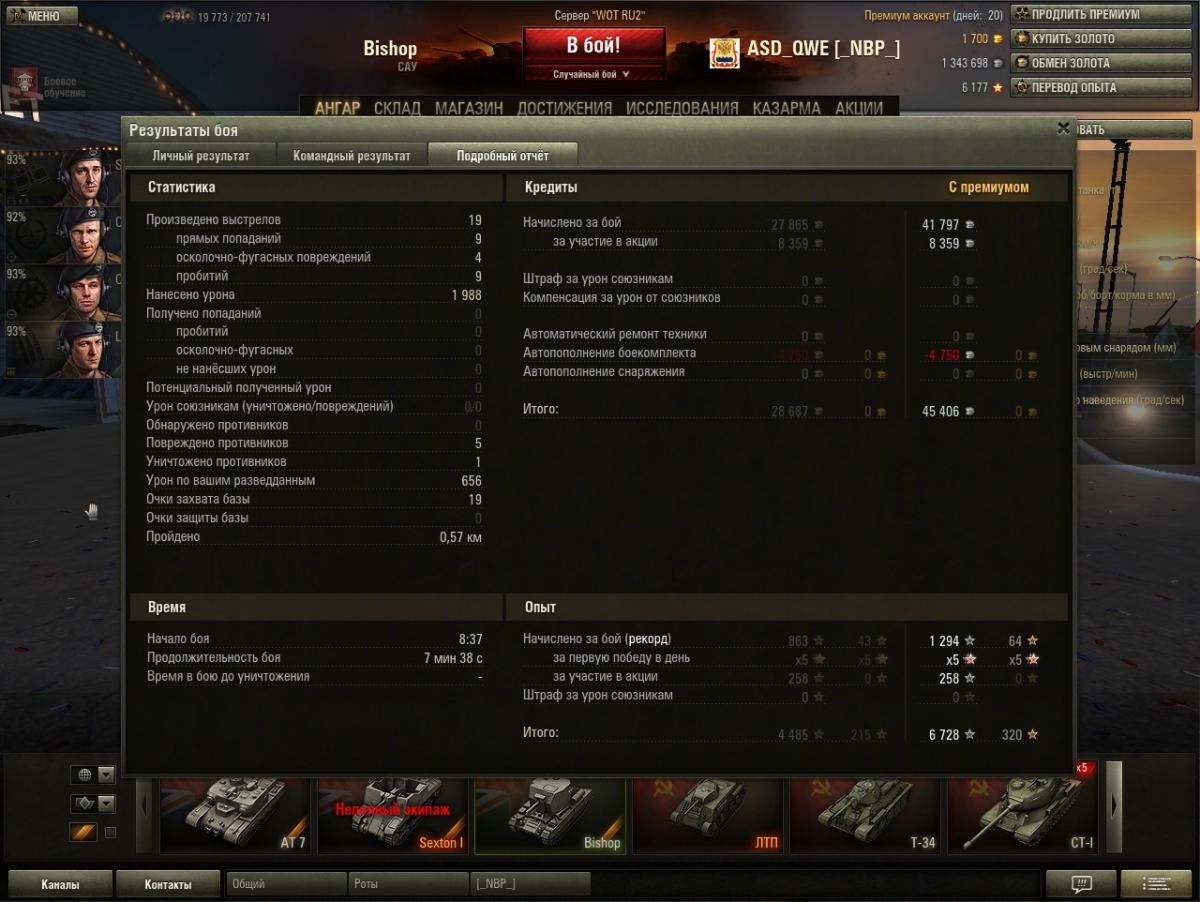The width and height of the screenshot is (1200, 902).
Task: Click the red В бой! button
Action: tap(594, 46)
